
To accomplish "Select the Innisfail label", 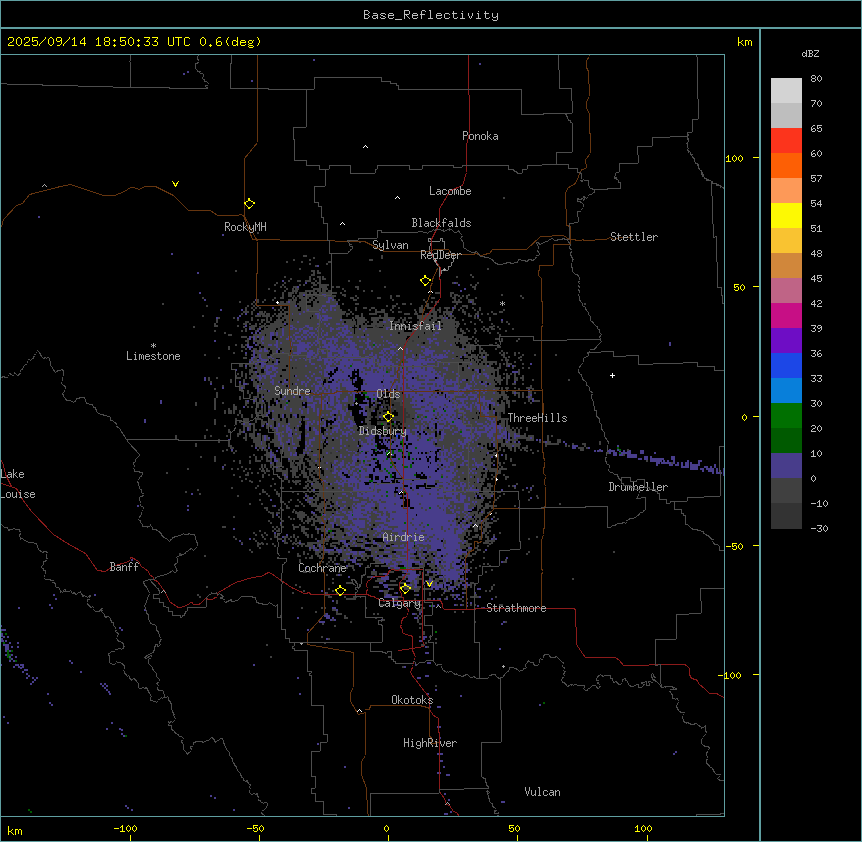I will 416,326.
